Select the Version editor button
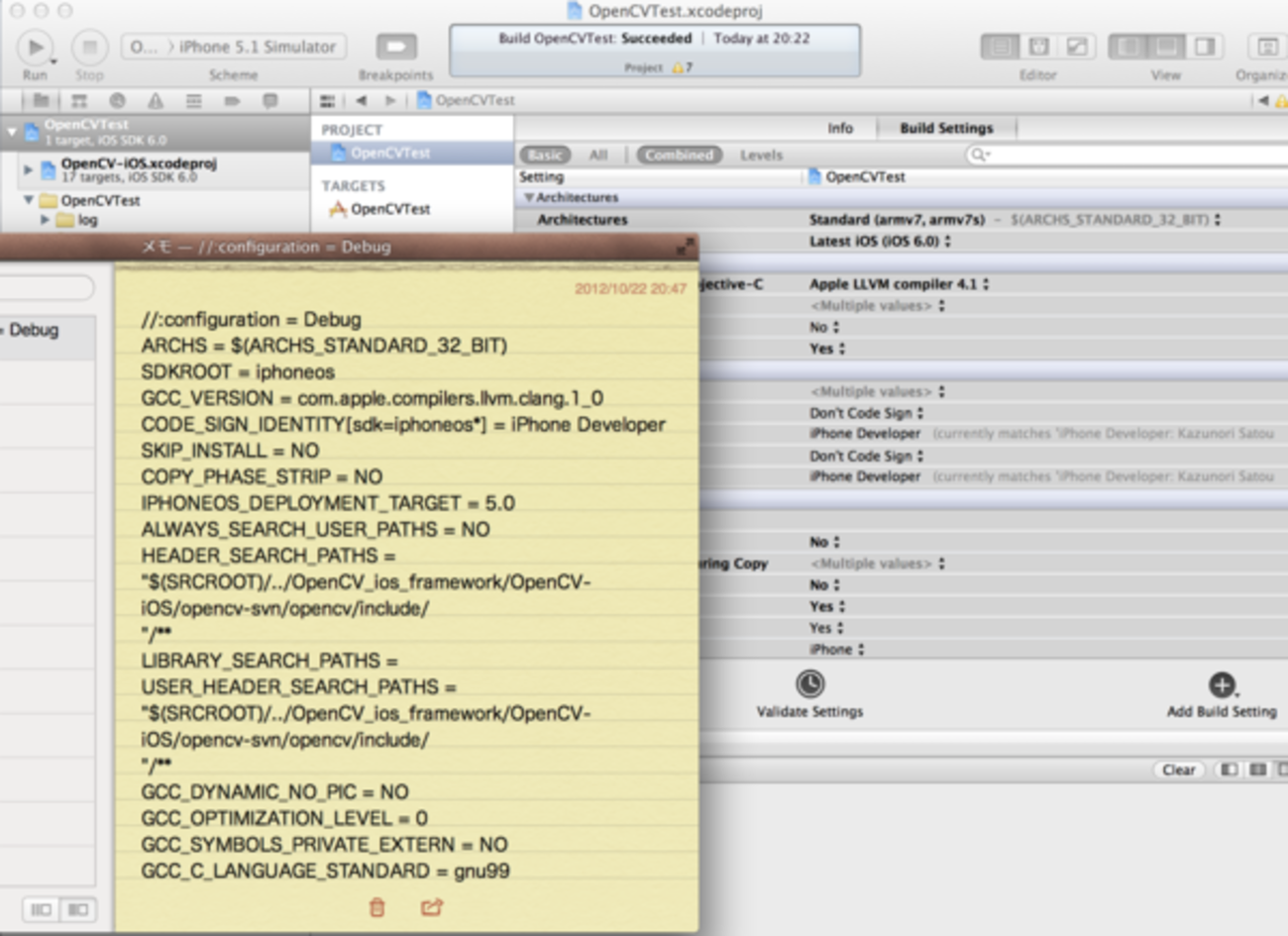1288x936 pixels. 1077,47
